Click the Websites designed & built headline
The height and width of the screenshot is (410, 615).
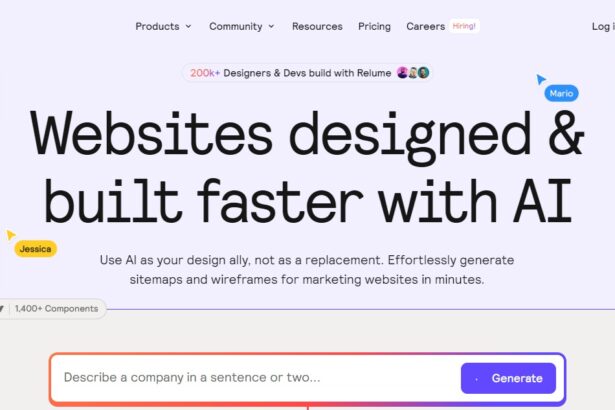pos(307,166)
